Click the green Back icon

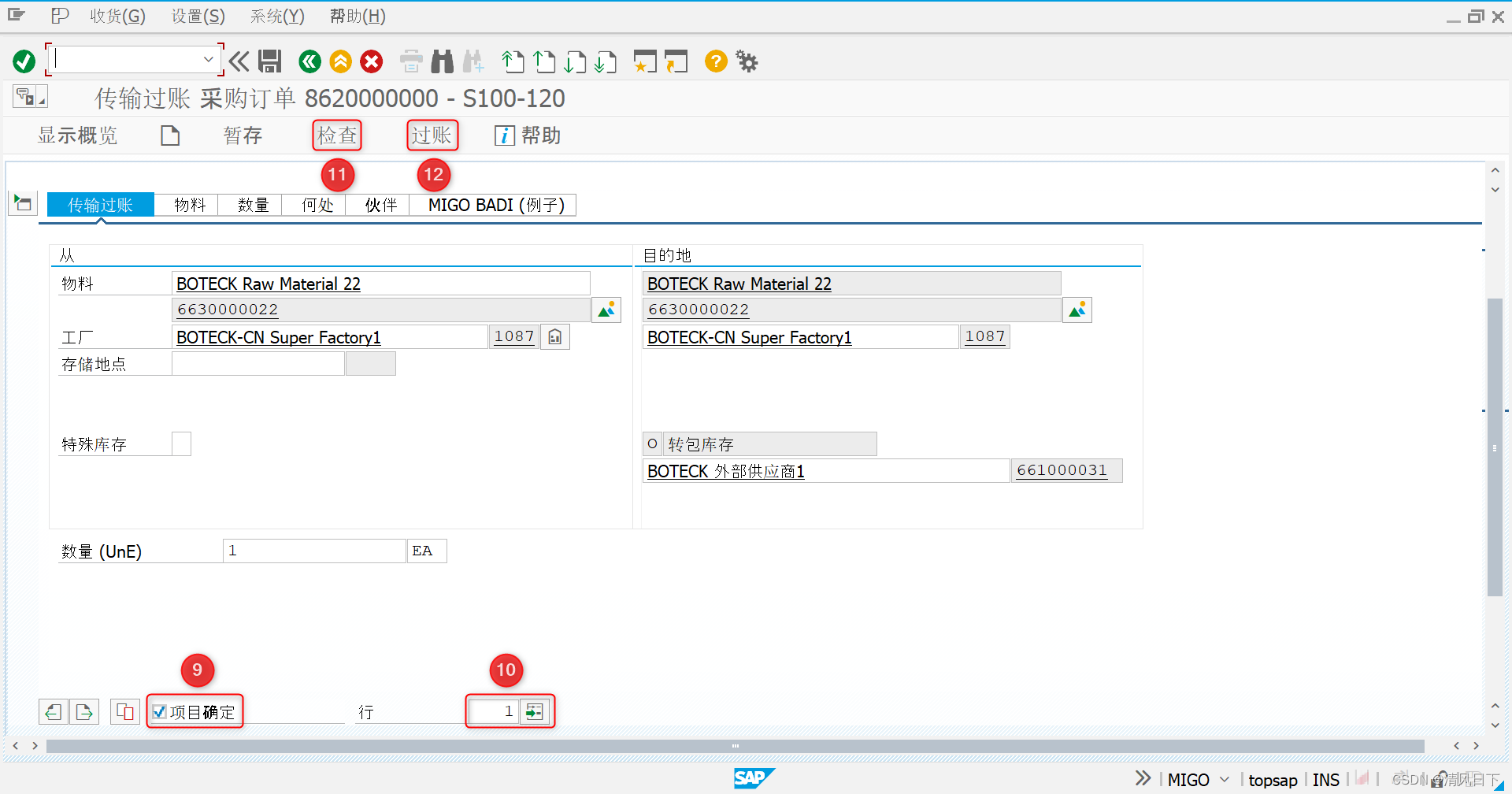click(309, 61)
